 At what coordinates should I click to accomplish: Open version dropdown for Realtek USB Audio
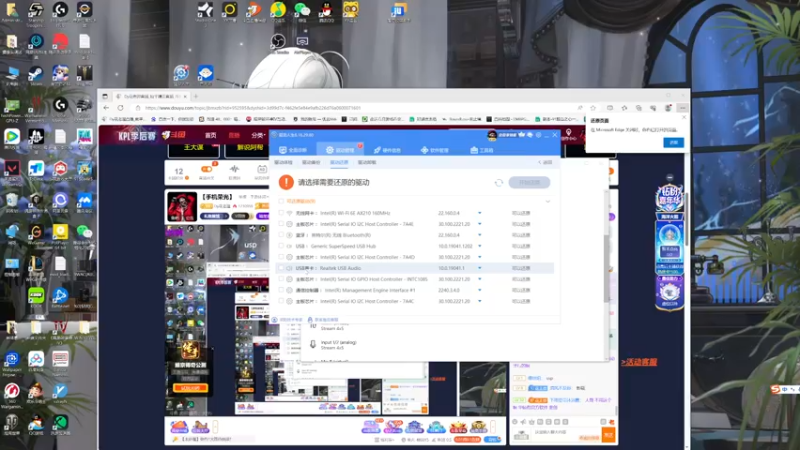[x=480, y=268]
